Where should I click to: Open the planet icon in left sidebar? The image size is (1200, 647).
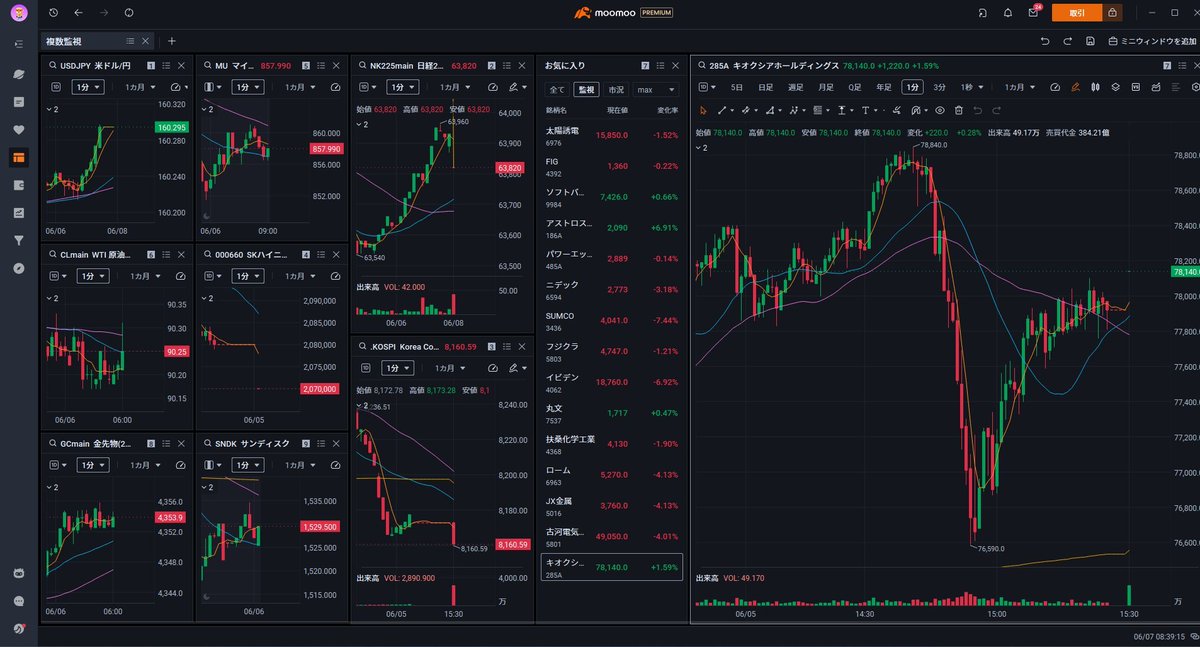(x=19, y=74)
